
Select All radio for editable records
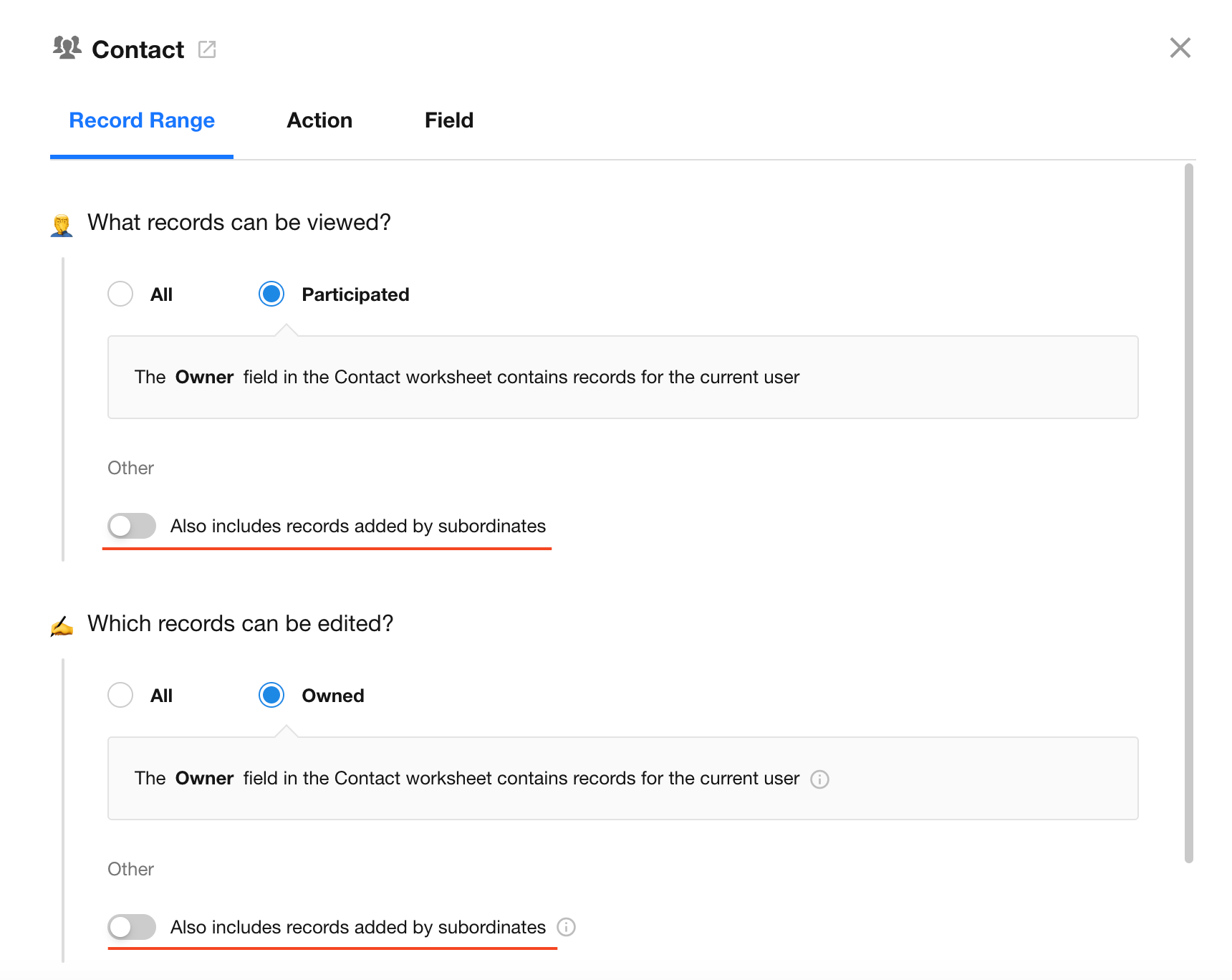click(x=120, y=695)
